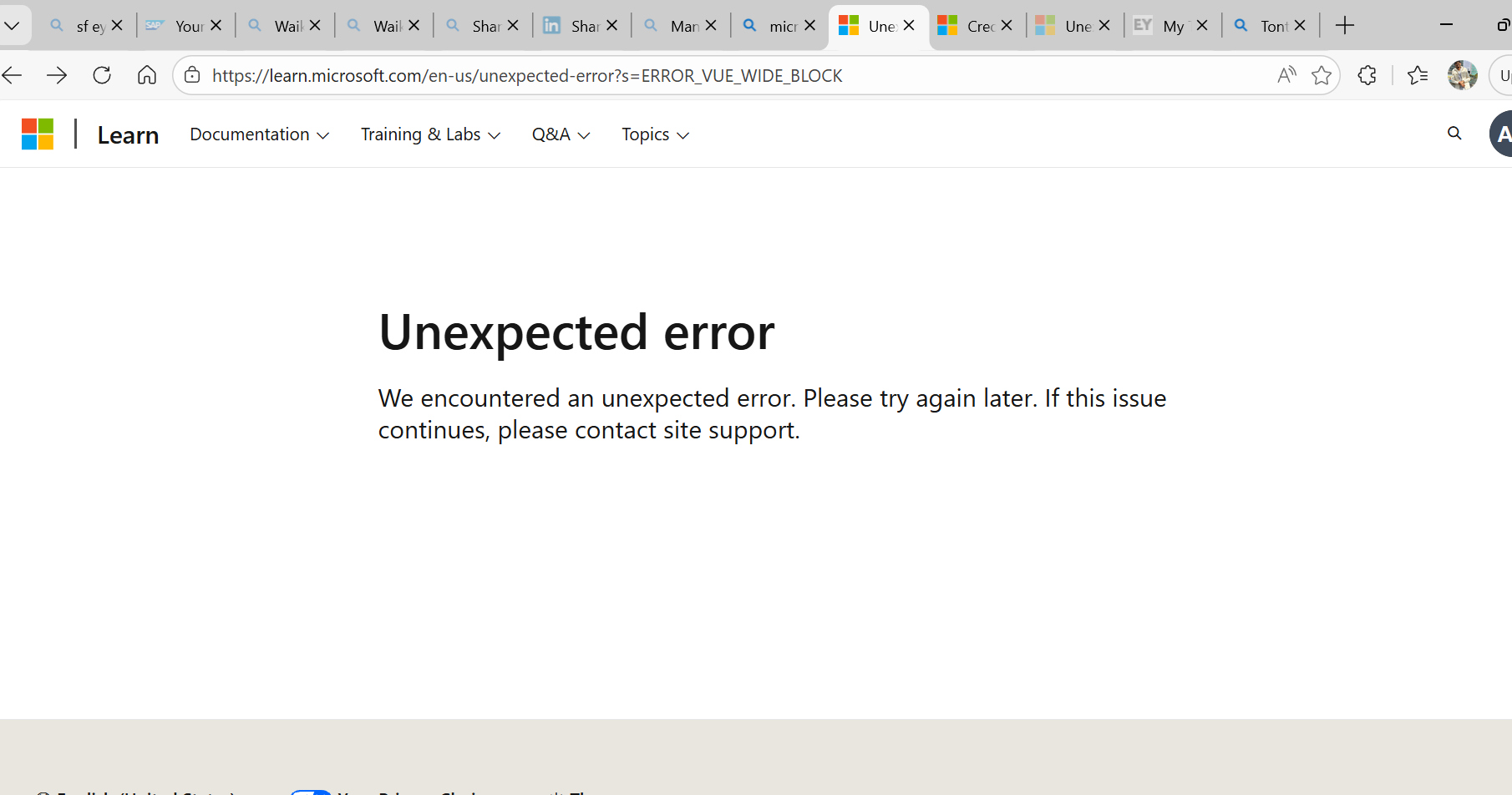
Task: Open the tab actions chevron menu
Action: (12, 26)
